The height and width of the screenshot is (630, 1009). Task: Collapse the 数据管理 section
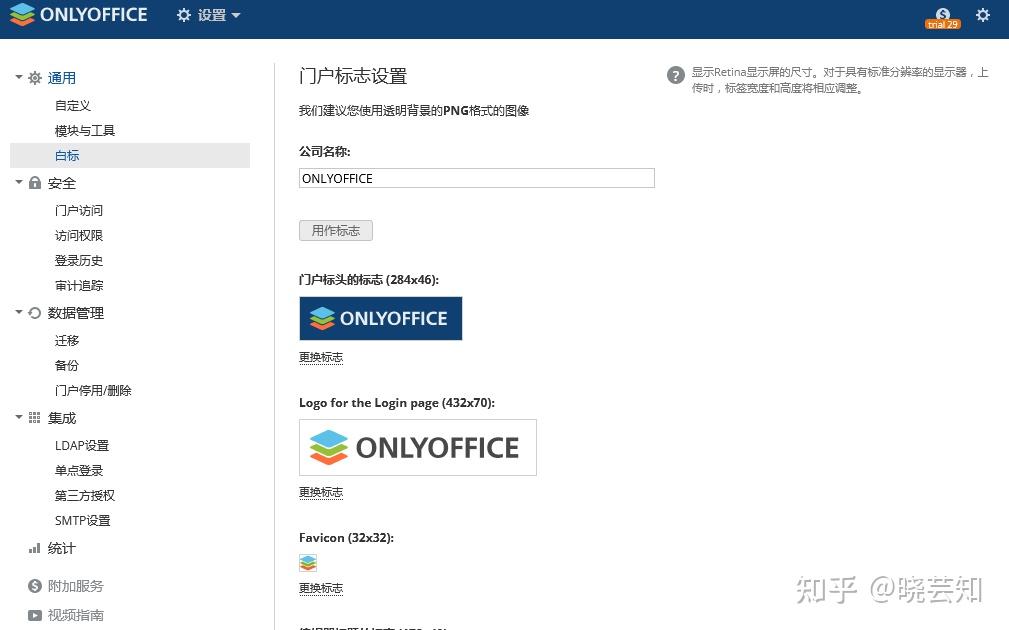click(18, 312)
